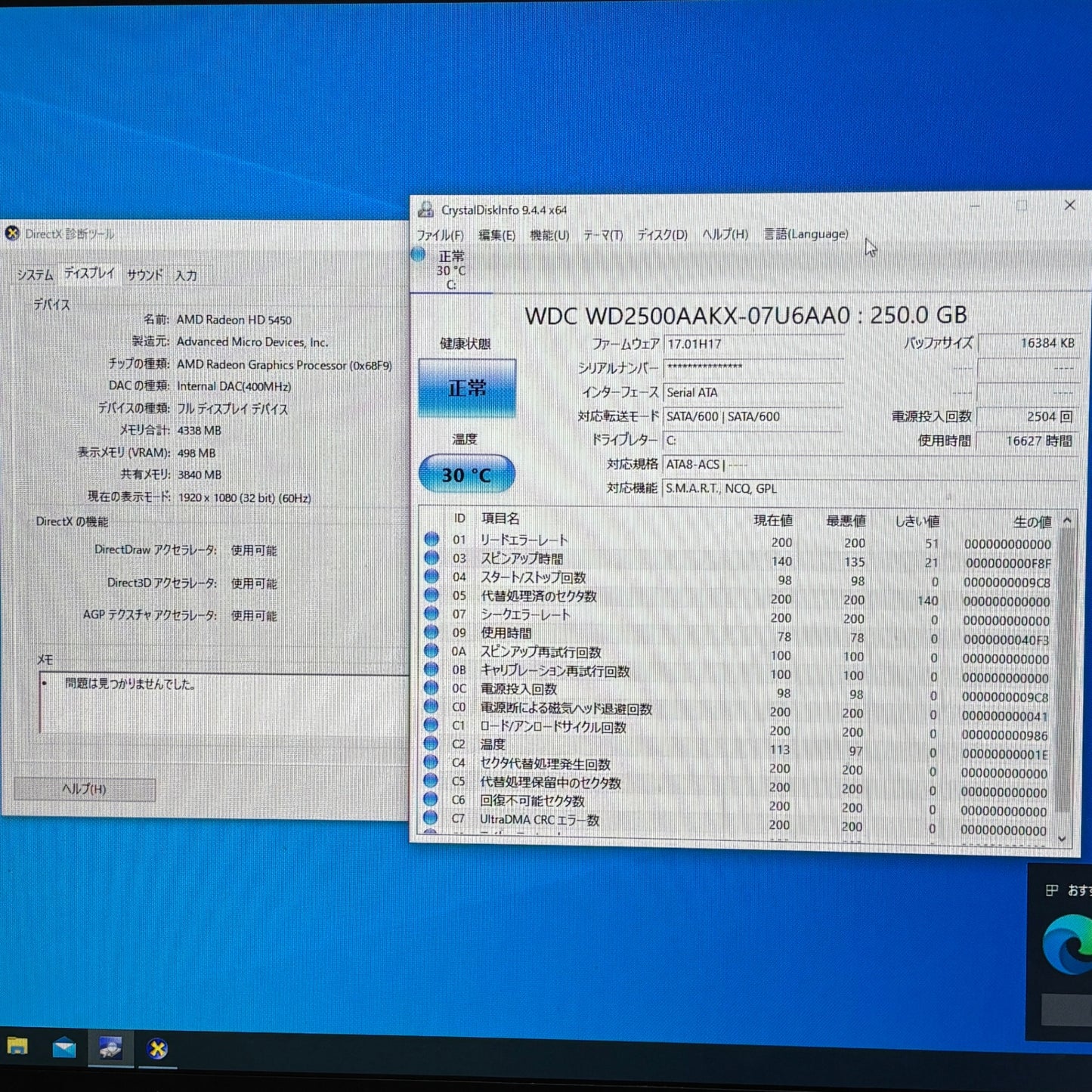This screenshot has height=1092, width=1092.
Task: Click the SMART list vertical scrollbar thumb
Action: pyautogui.click(x=1066, y=671)
